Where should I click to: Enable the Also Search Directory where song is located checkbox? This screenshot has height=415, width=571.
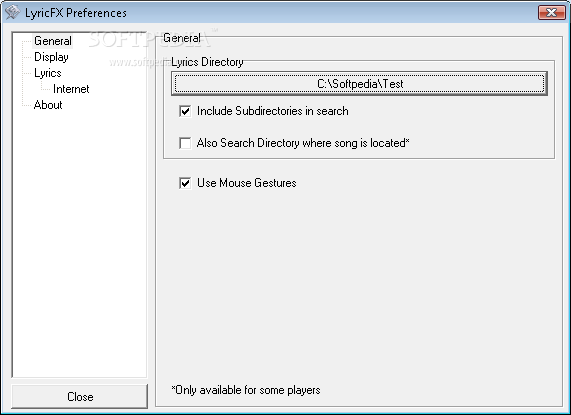185,143
